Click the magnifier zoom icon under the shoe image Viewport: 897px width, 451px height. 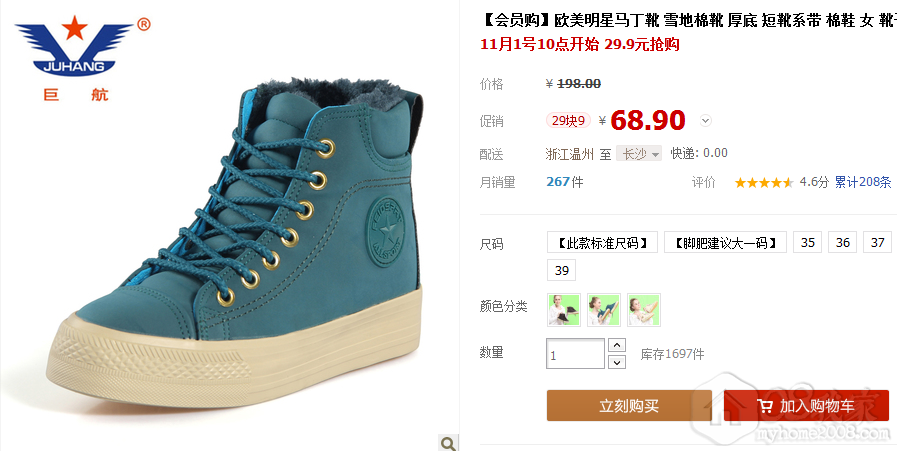click(x=448, y=442)
